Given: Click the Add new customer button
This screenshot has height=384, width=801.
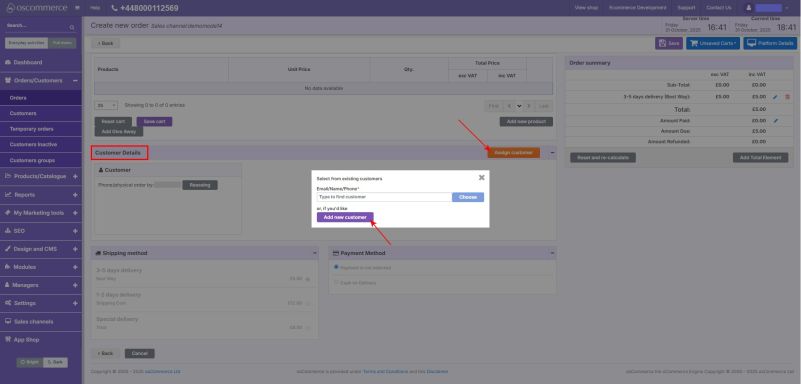Looking at the screenshot, I should (345, 217).
